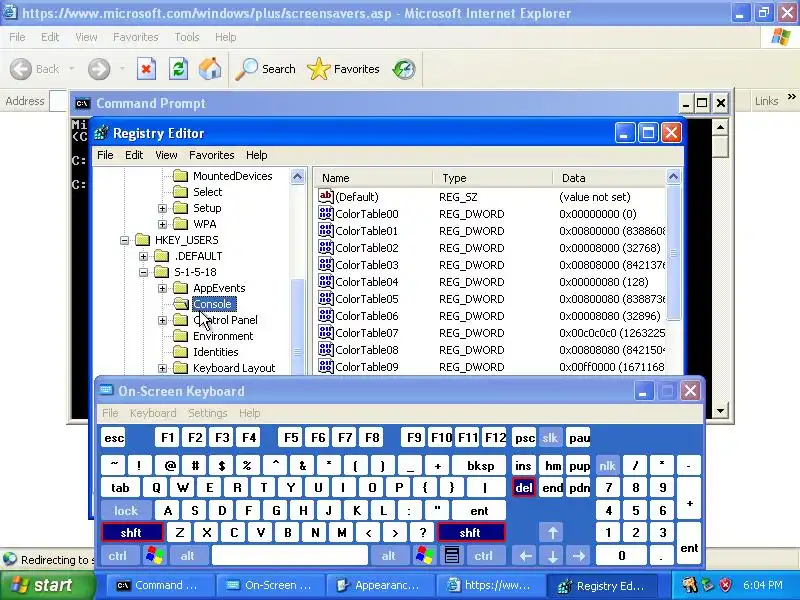Image resolution: width=800 pixels, height=600 pixels.
Task: Open Internet Explorer Tools menu
Action: tap(187, 37)
